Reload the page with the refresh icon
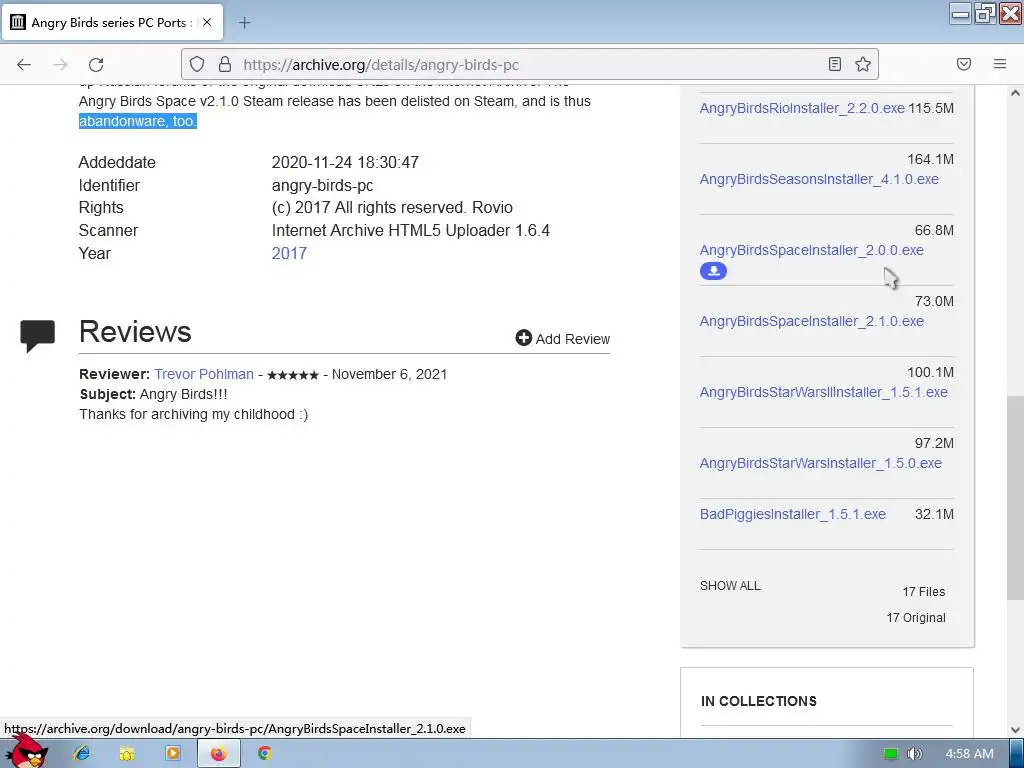1024x768 pixels. tap(96, 64)
